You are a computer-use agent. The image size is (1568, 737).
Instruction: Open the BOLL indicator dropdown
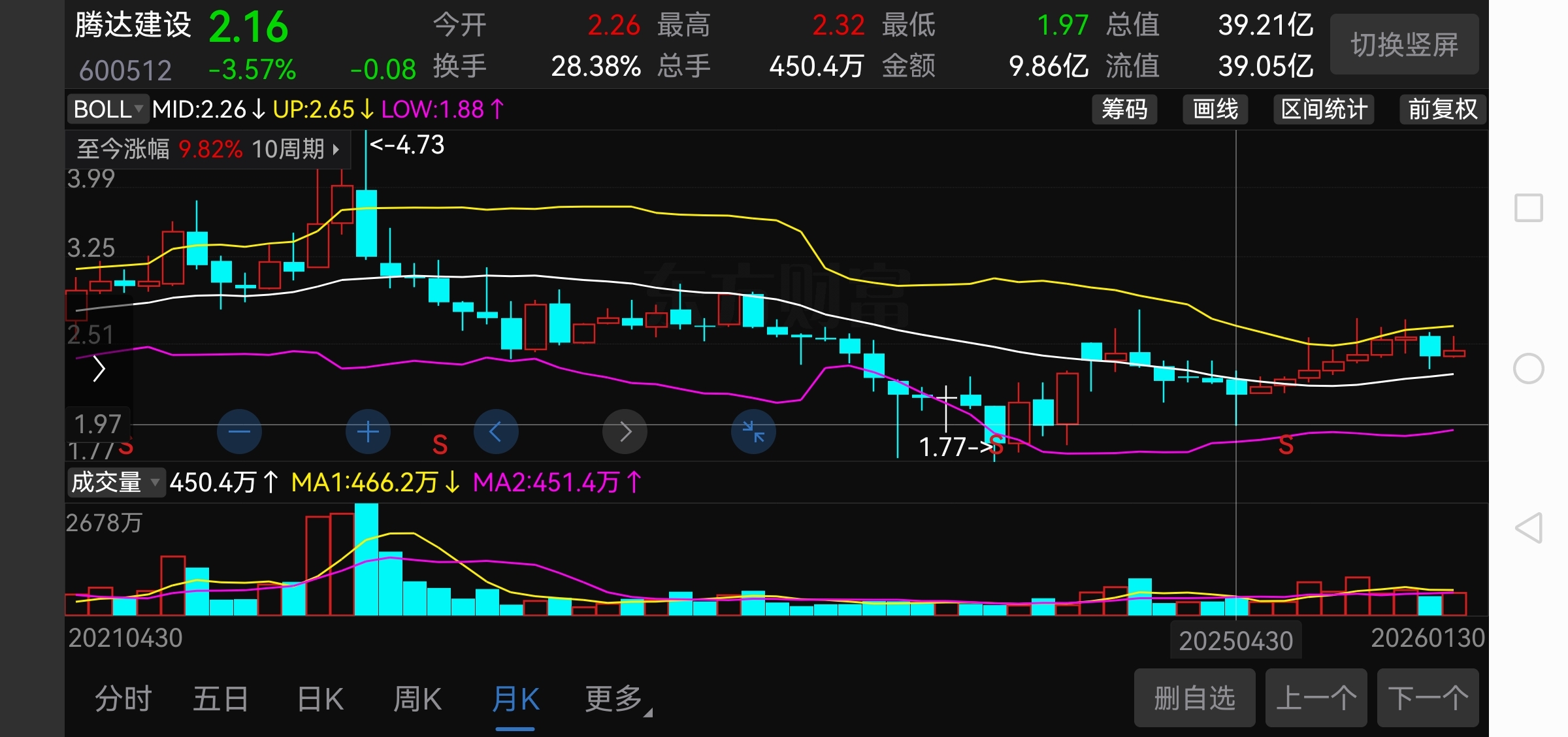coord(108,109)
